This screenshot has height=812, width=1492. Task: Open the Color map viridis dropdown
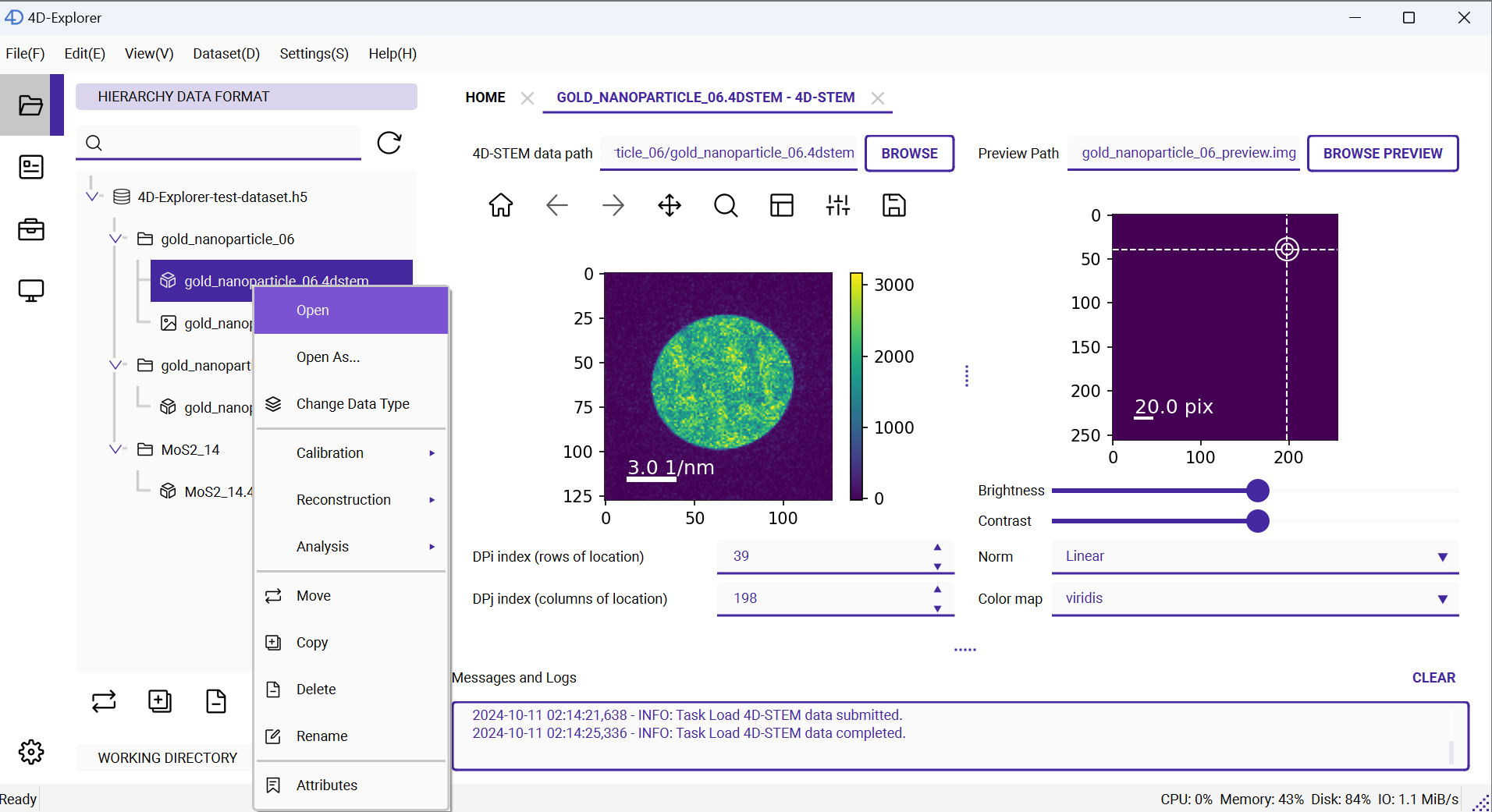[x=1255, y=598]
